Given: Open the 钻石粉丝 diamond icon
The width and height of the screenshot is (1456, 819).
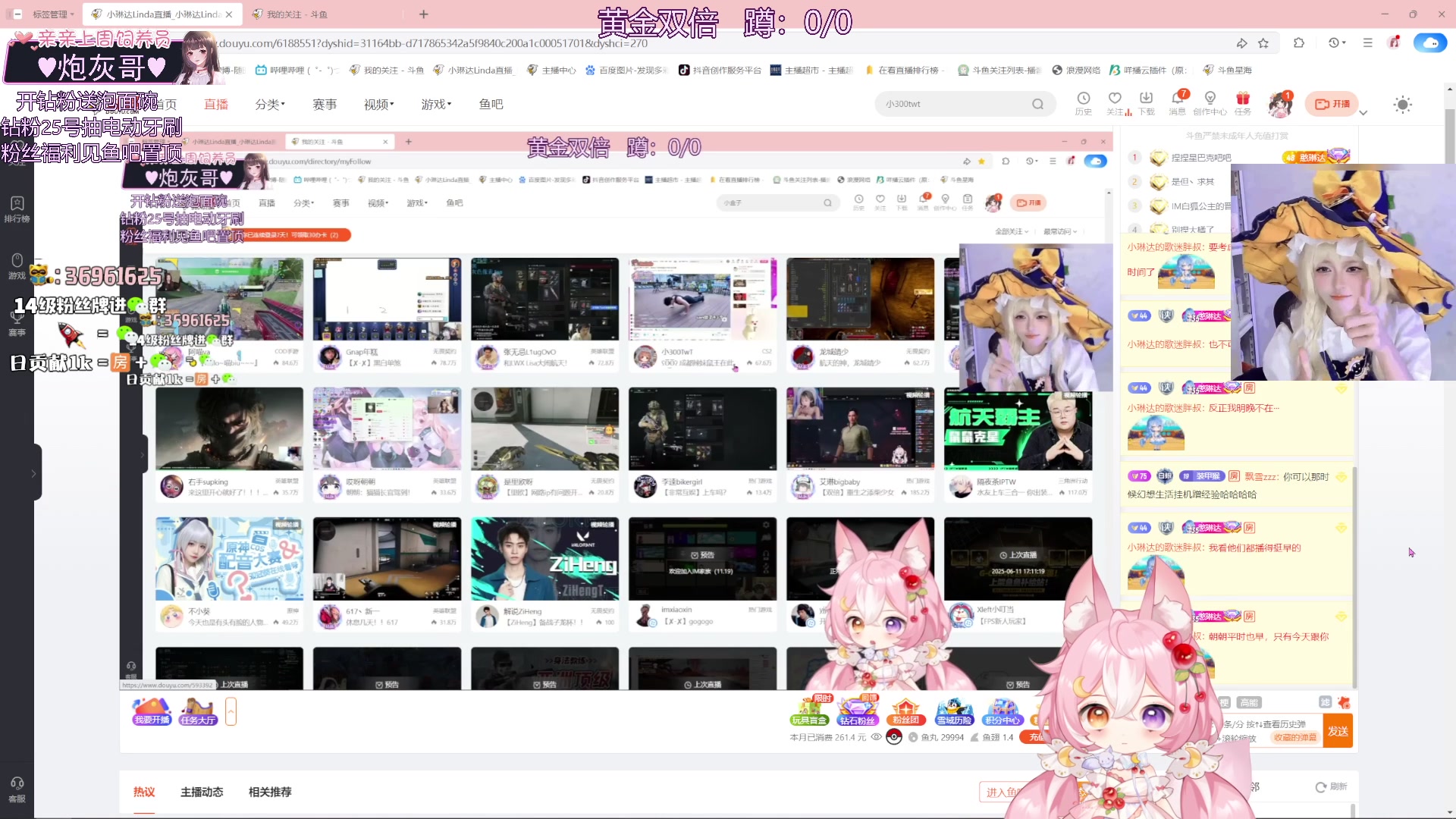Looking at the screenshot, I should 857,711.
